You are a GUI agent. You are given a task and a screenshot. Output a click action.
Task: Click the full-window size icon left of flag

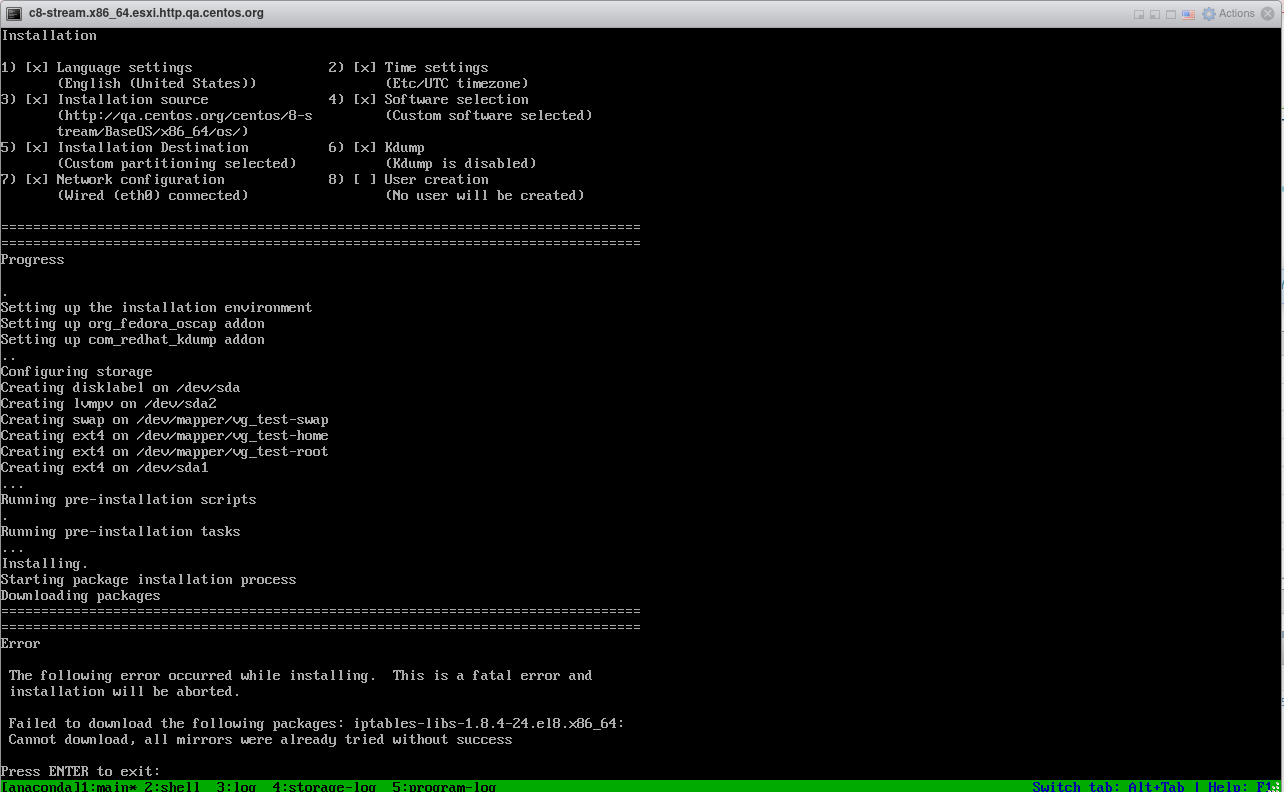(x=1172, y=14)
